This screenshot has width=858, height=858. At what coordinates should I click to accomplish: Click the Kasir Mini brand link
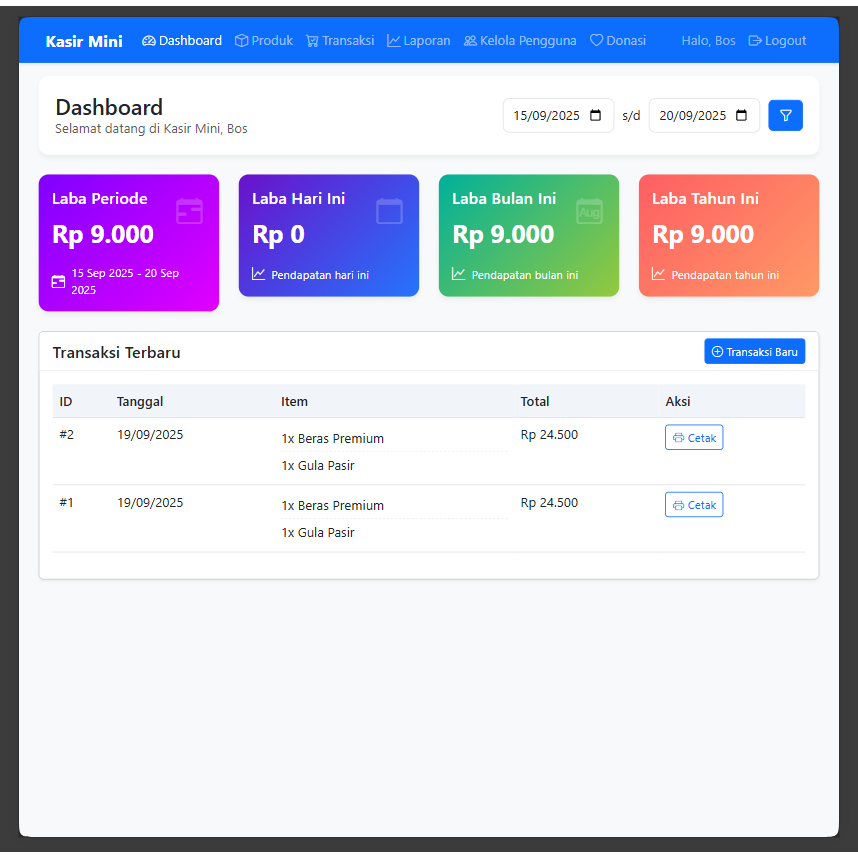[x=83, y=41]
